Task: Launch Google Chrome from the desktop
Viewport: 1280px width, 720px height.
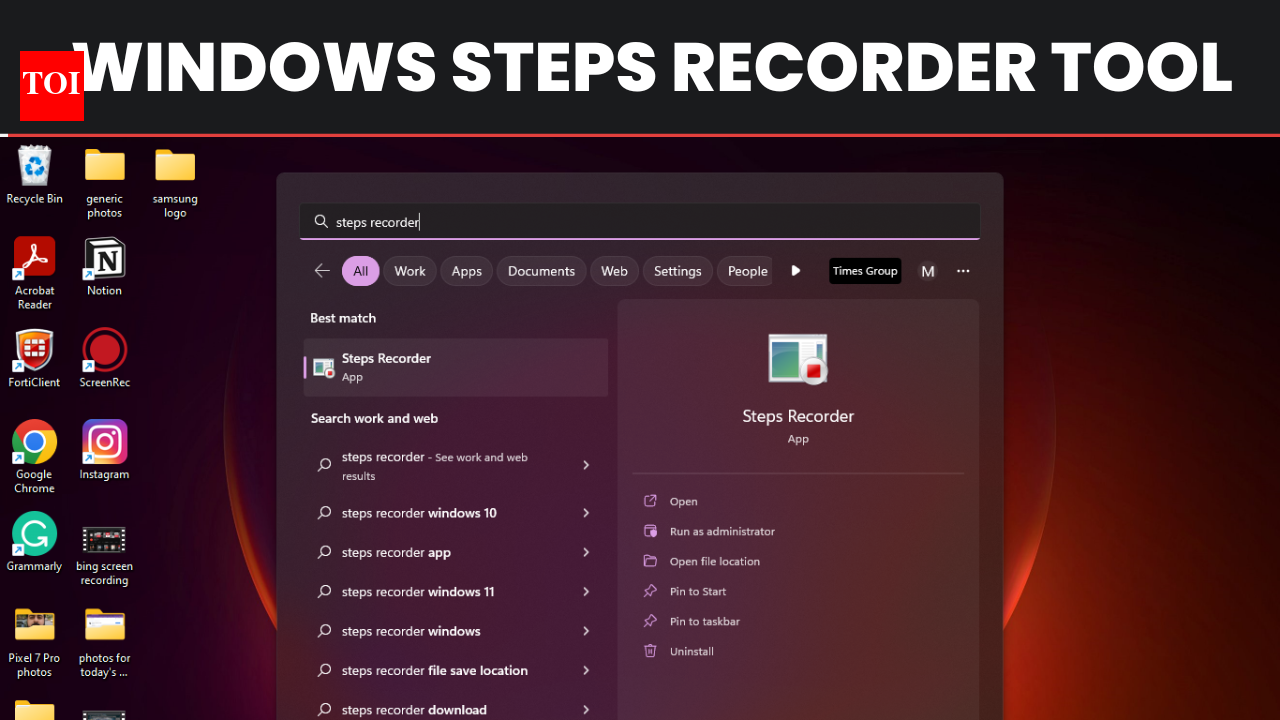Action: point(34,456)
